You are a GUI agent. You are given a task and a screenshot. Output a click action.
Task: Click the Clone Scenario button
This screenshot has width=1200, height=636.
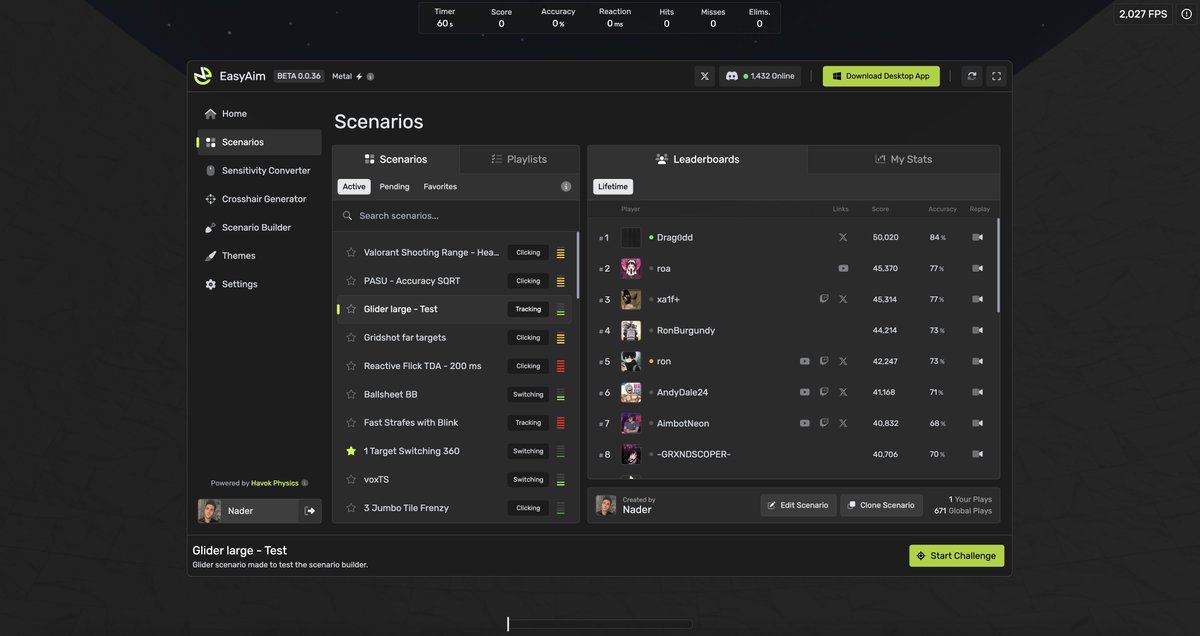881,505
